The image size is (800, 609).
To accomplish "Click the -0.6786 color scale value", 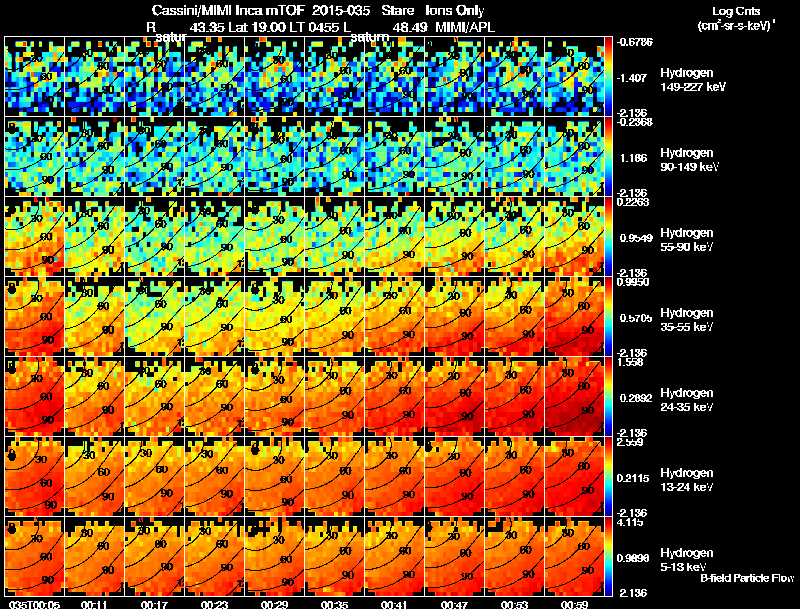I will pos(634,42).
